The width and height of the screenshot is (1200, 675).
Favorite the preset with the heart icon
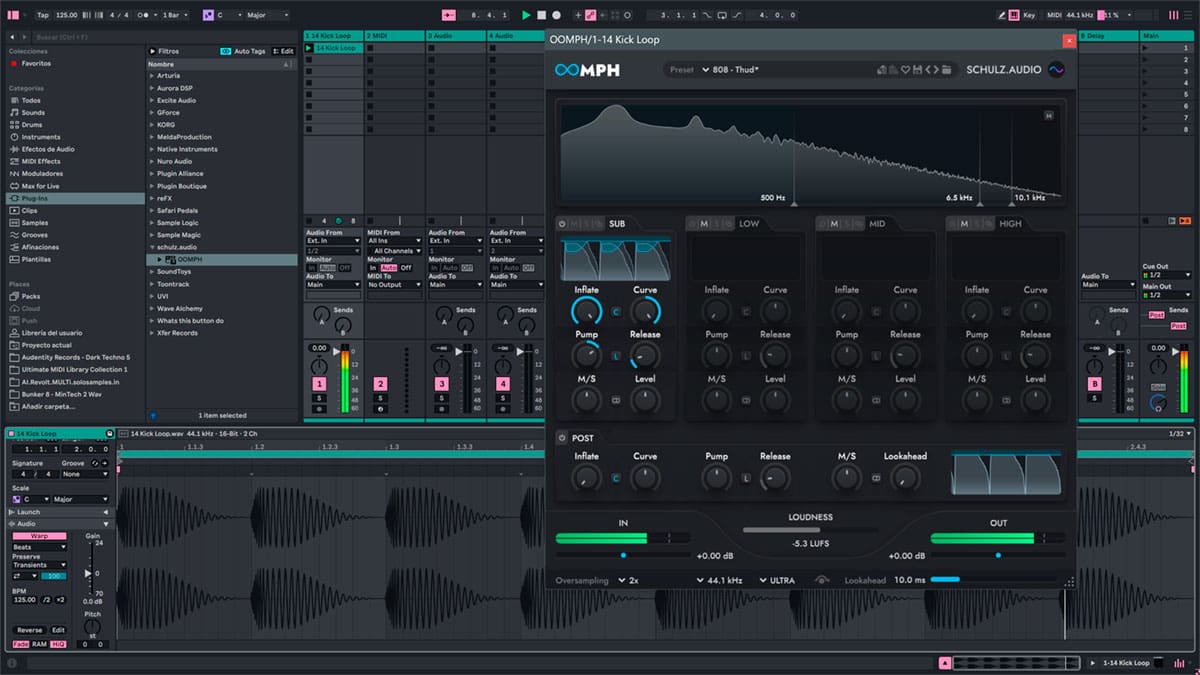coord(906,70)
